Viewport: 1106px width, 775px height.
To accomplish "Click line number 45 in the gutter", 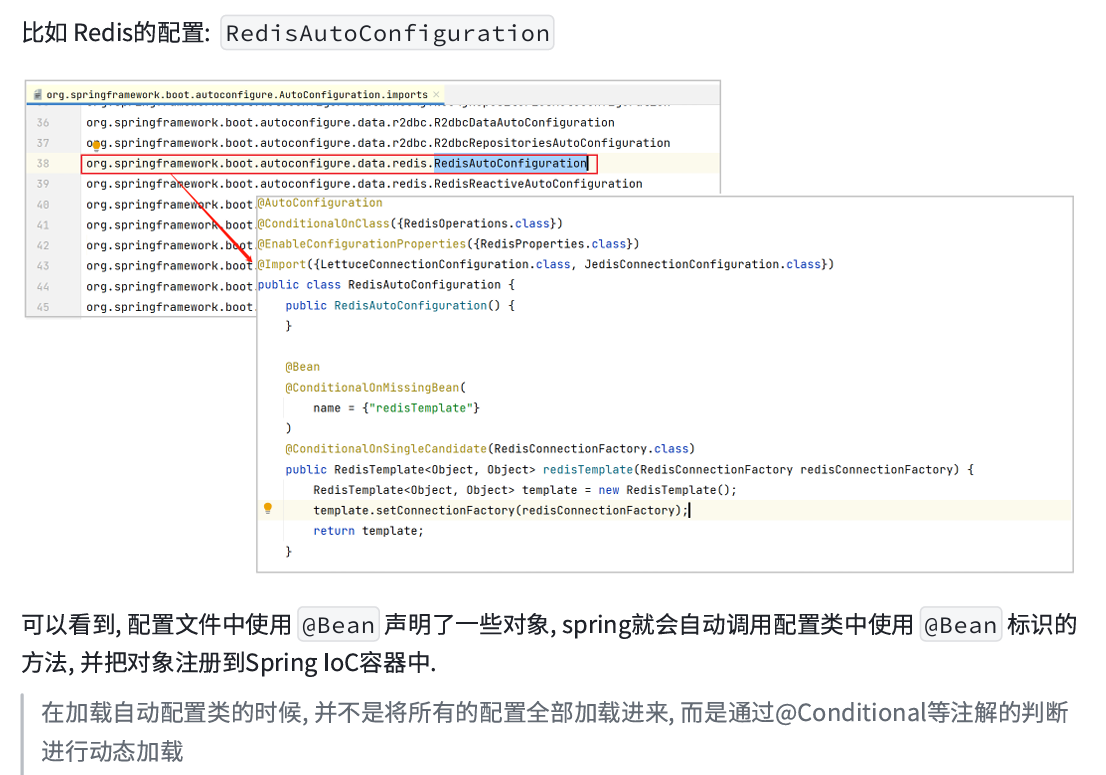I will click(x=43, y=307).
